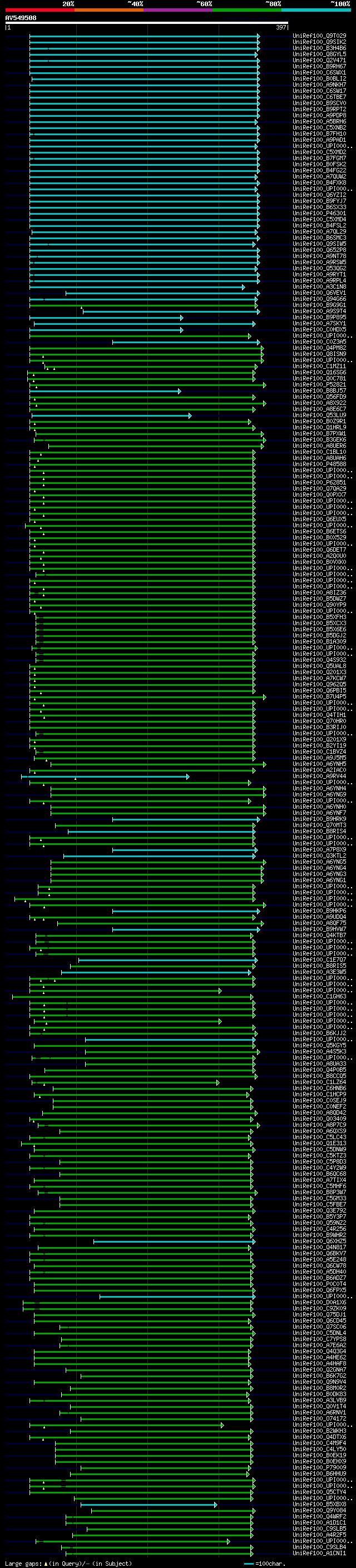Select the UniRef100_B3GEK6 entry
This screenshot has height=1568, width=356.
coord(319,440)
